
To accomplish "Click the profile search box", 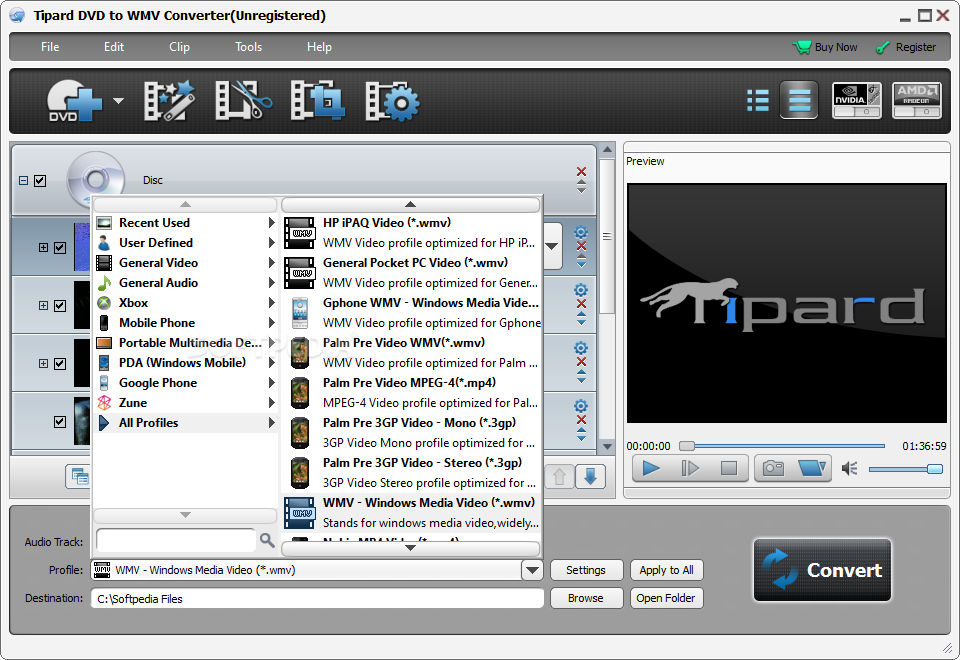I will [x=176, y=540].
